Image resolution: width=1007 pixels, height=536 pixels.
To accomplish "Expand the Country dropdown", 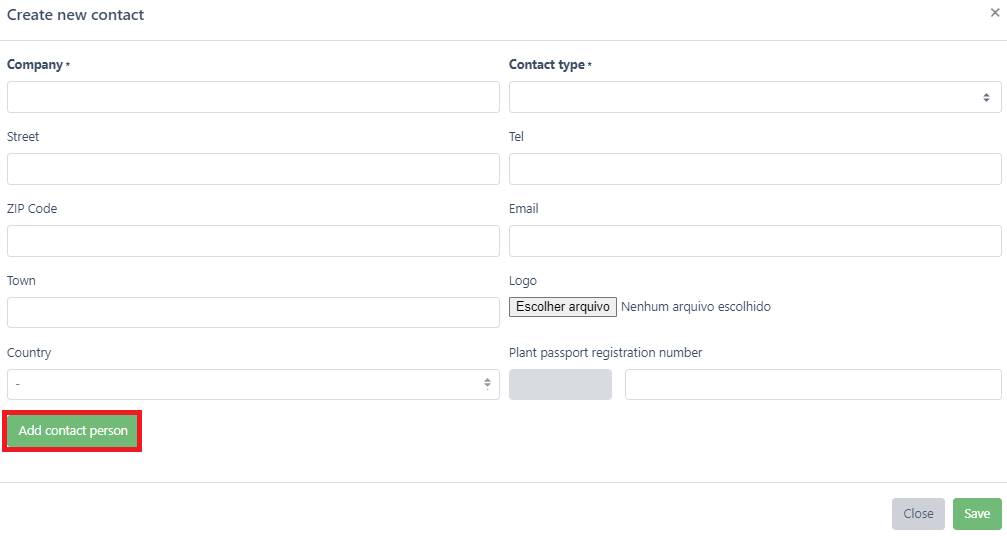I will click(x=253, y=384).
